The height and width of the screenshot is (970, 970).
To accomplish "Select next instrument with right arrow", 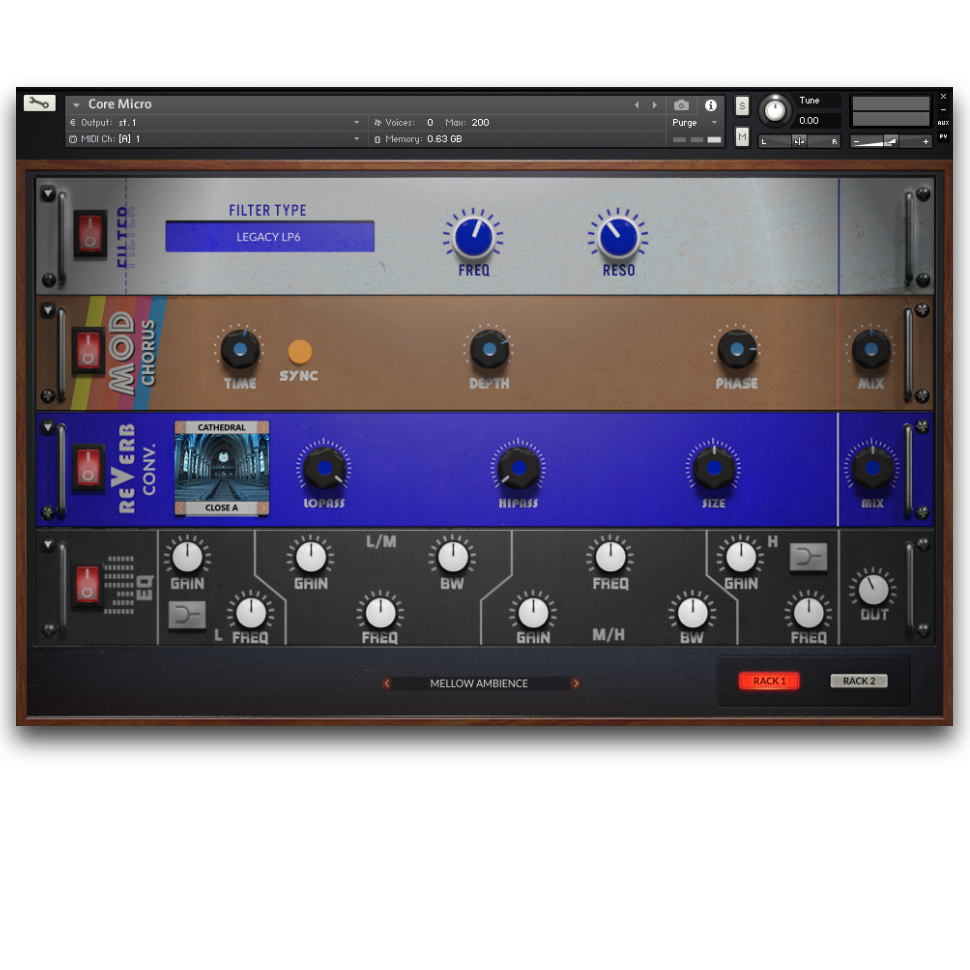I will 655,105.
